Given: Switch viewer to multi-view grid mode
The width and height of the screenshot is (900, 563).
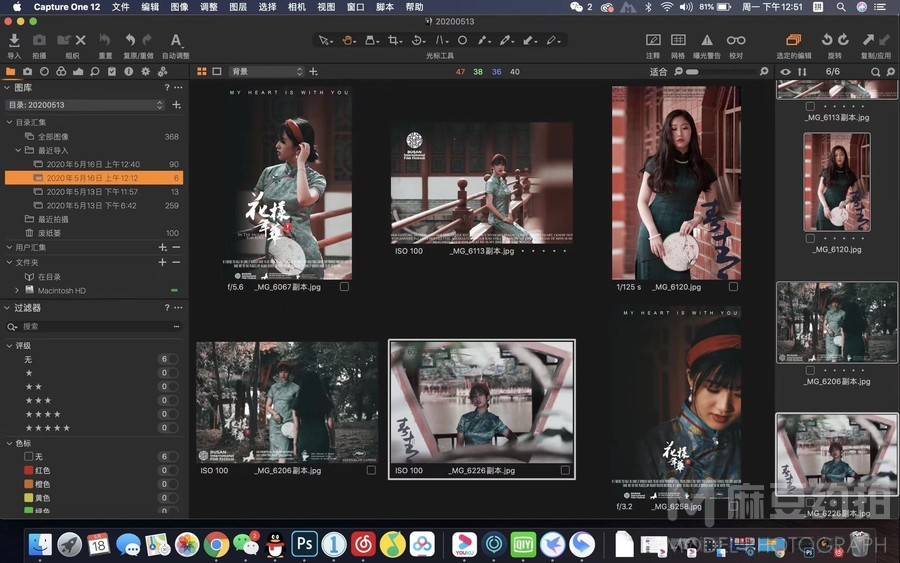Looking at the screenshot, I should point(201,72).
